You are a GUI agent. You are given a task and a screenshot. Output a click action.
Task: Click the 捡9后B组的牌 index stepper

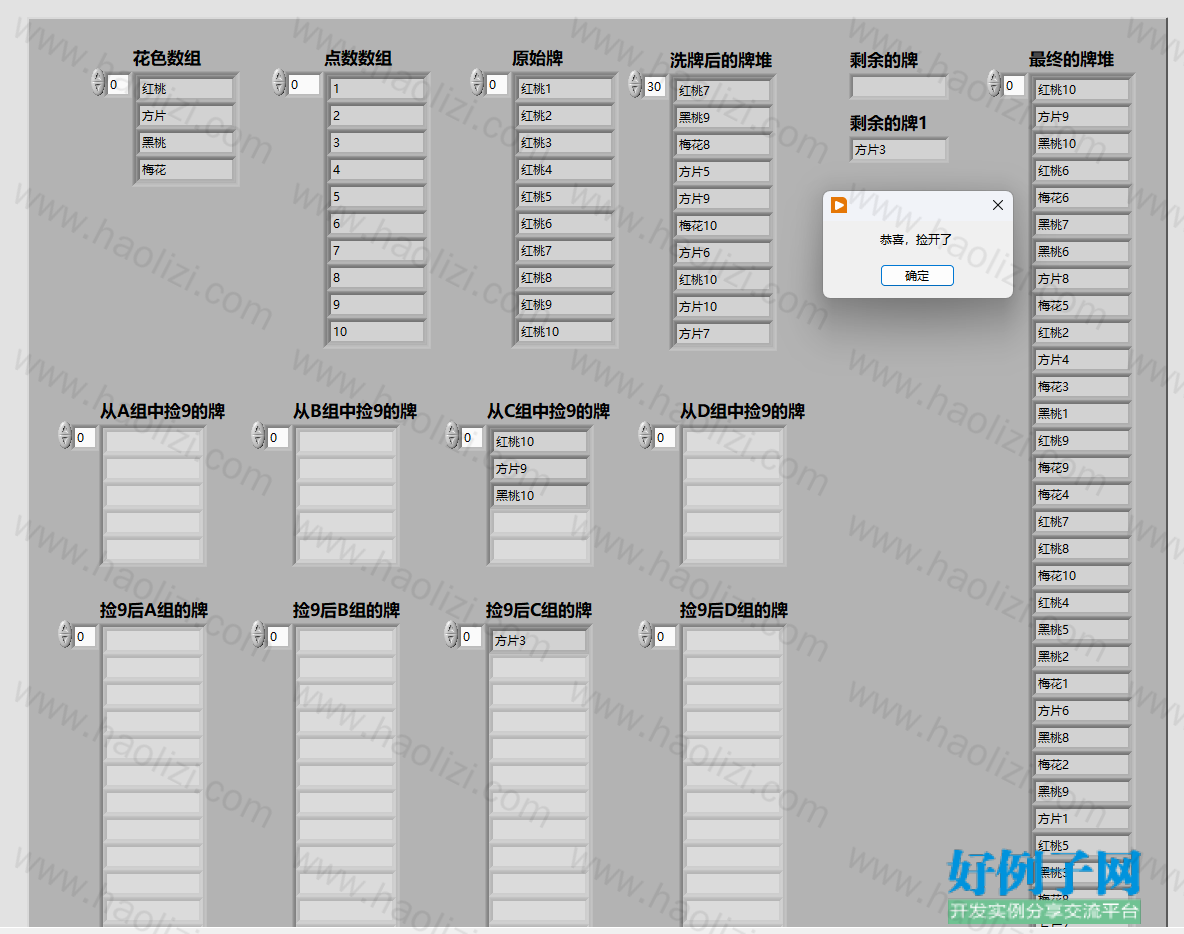[258, 636]
